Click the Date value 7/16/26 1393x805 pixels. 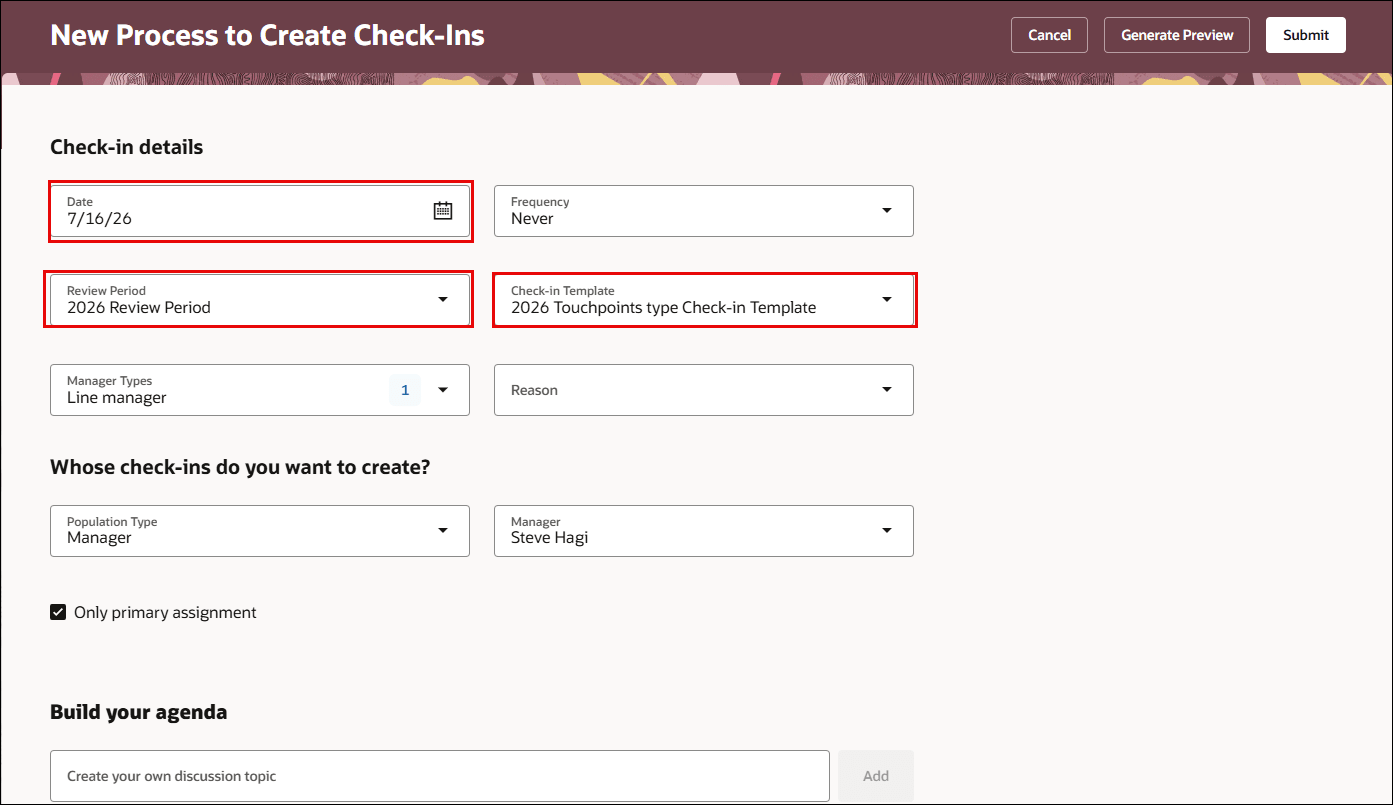click(99, 218)
